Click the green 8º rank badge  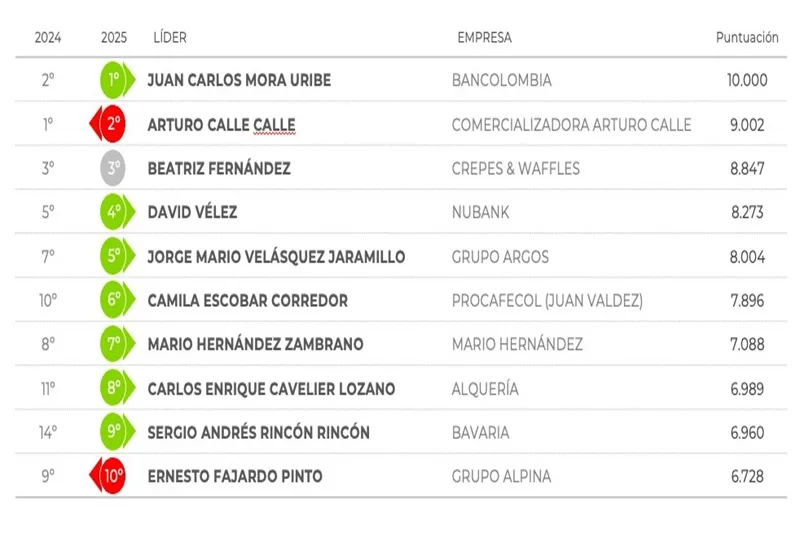pos(114,388)
